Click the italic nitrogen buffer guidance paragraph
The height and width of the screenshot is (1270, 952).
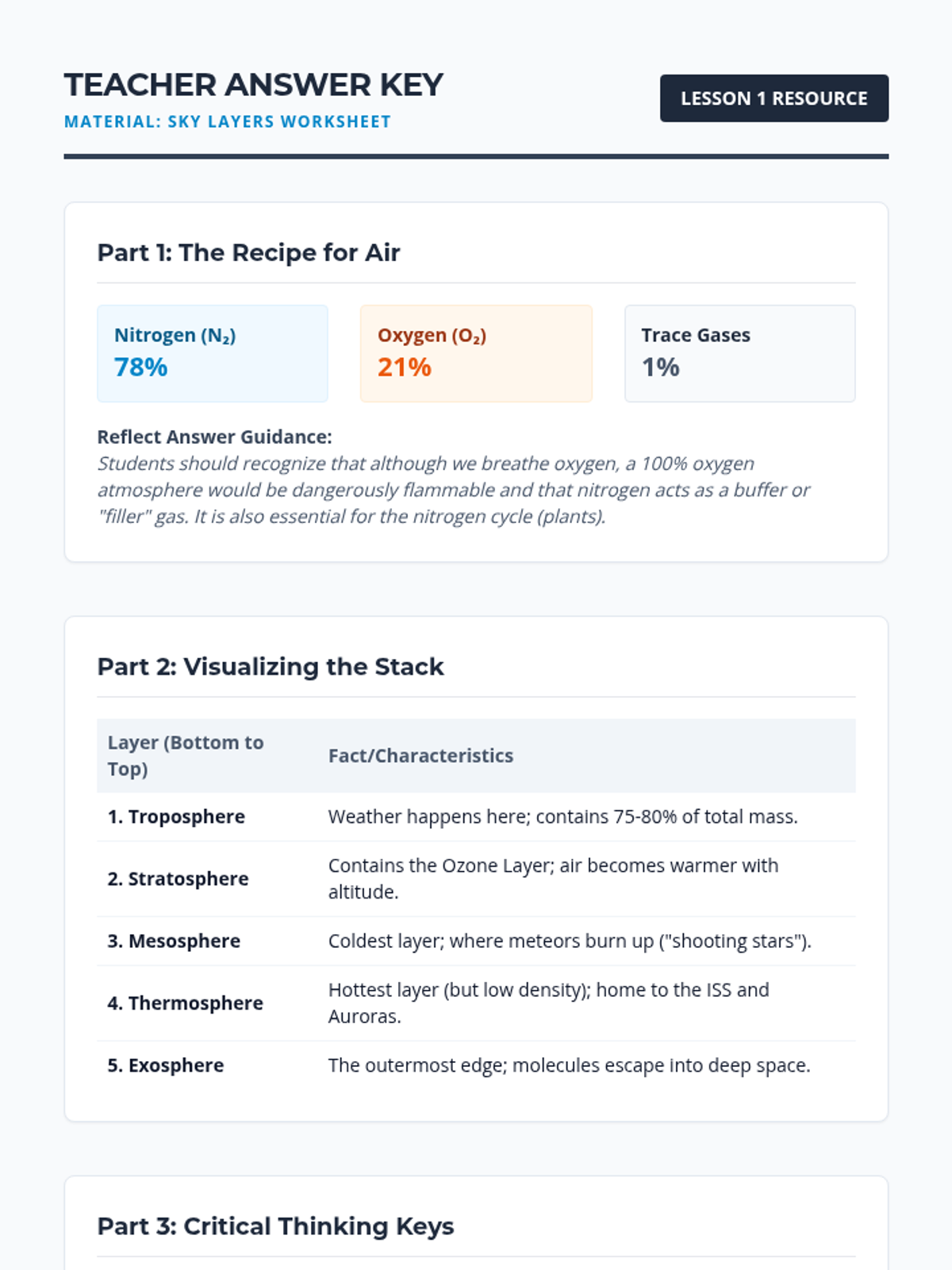point(453,490)
